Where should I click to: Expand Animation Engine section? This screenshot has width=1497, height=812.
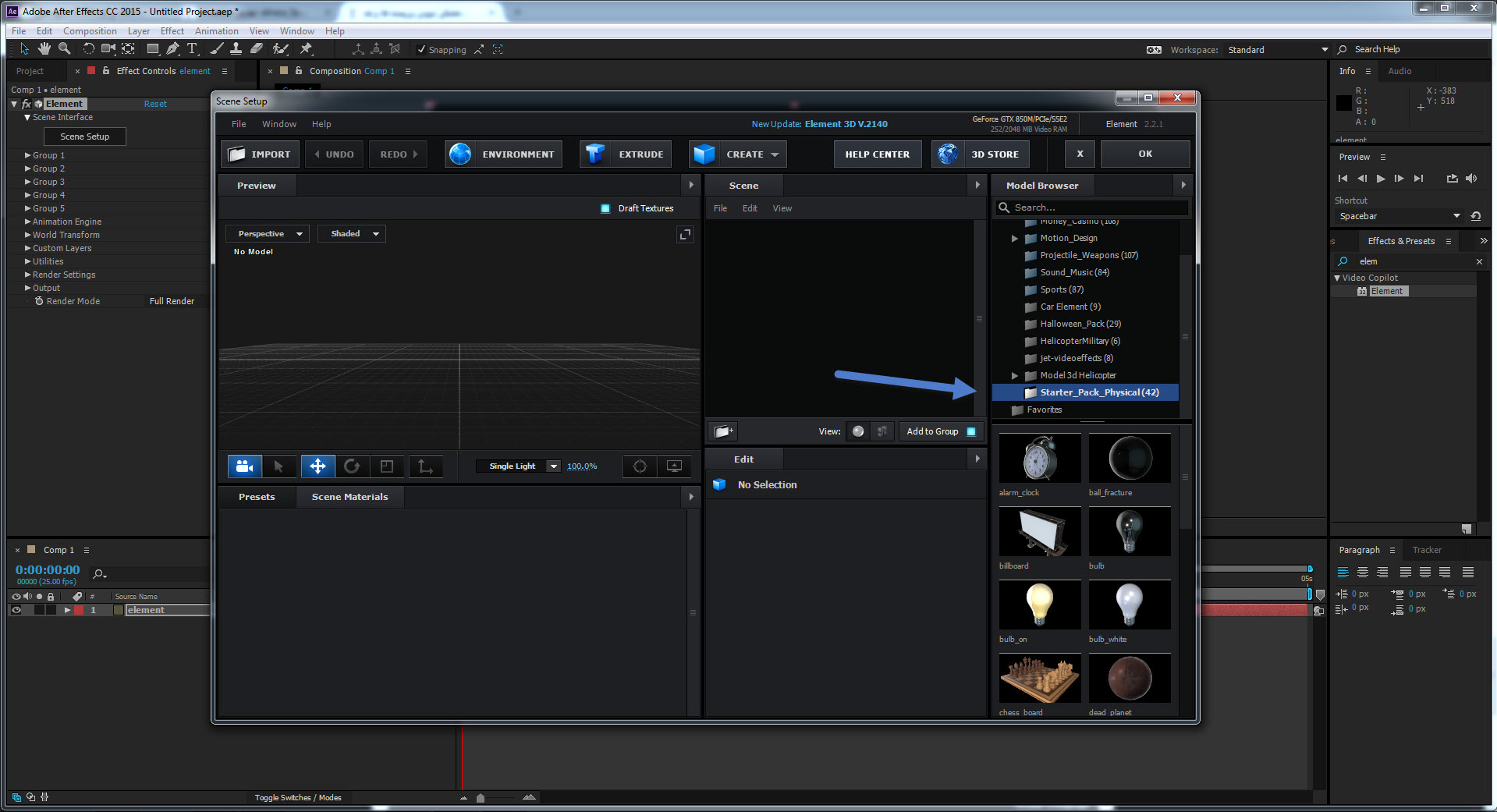tap(28, 222)
